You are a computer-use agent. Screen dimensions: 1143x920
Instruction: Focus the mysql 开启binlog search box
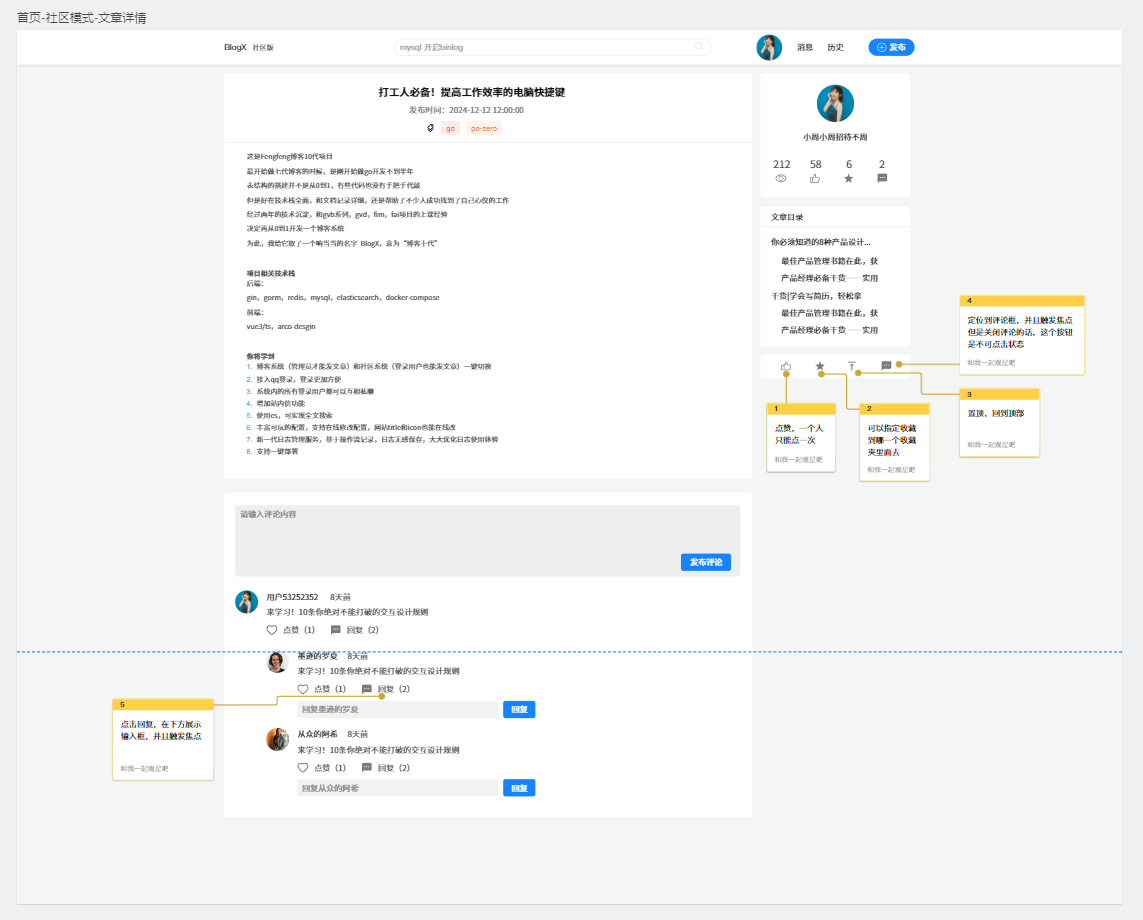point(545,47)
